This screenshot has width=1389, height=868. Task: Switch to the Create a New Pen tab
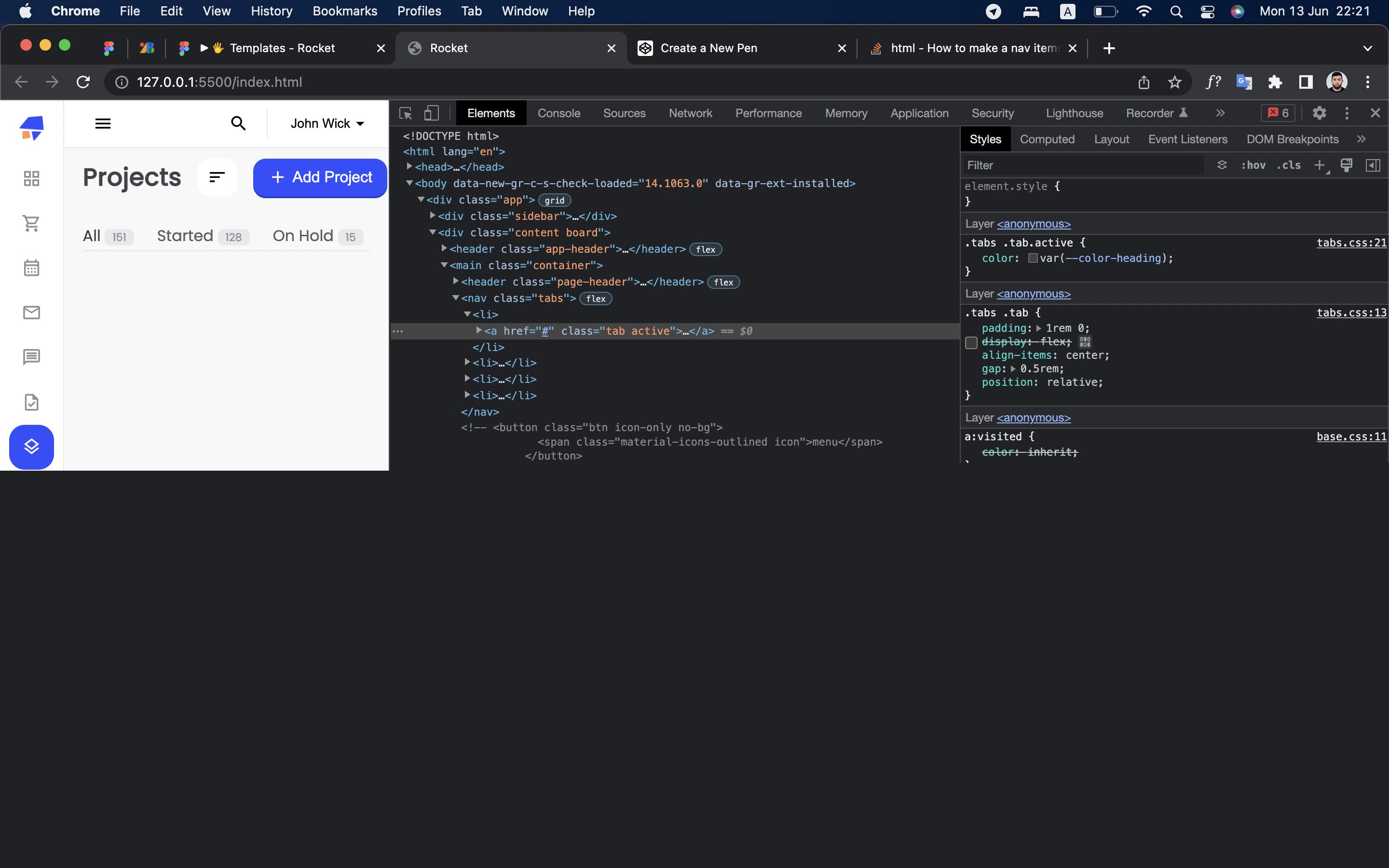(742, 48)
